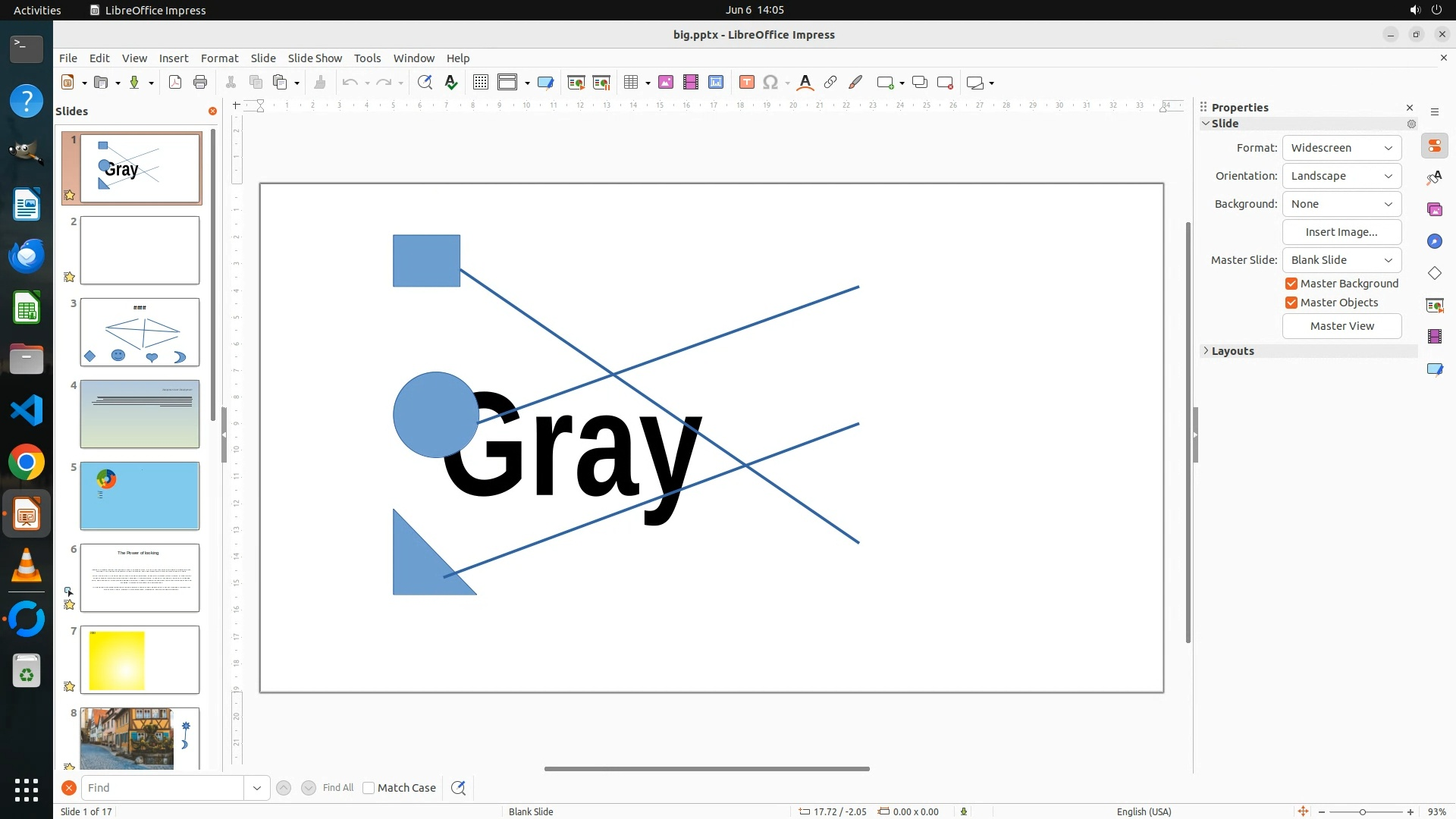Expand the Layouts section
This screenshot has width=1456, height=819.
click(1232, 351)
